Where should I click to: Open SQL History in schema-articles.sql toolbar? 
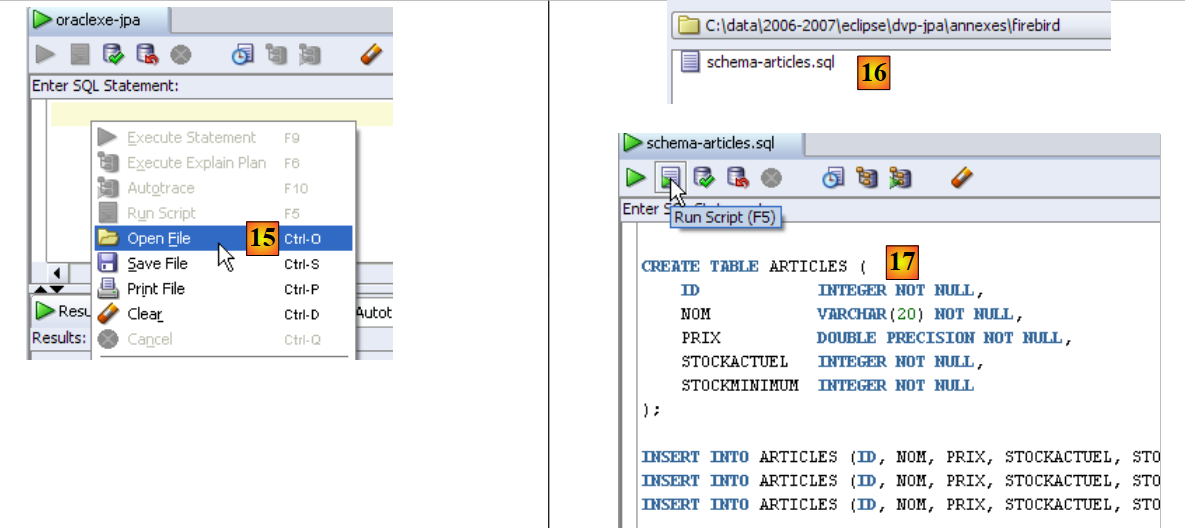832,178
